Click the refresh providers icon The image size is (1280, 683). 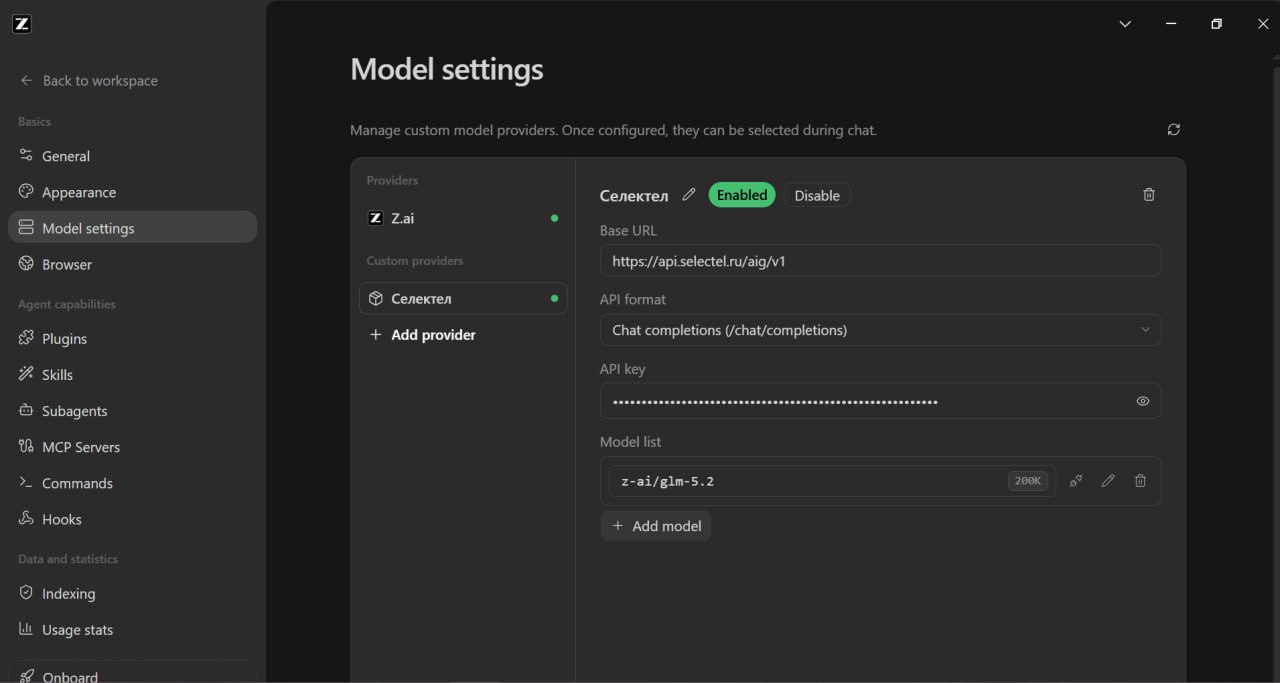1174,129
